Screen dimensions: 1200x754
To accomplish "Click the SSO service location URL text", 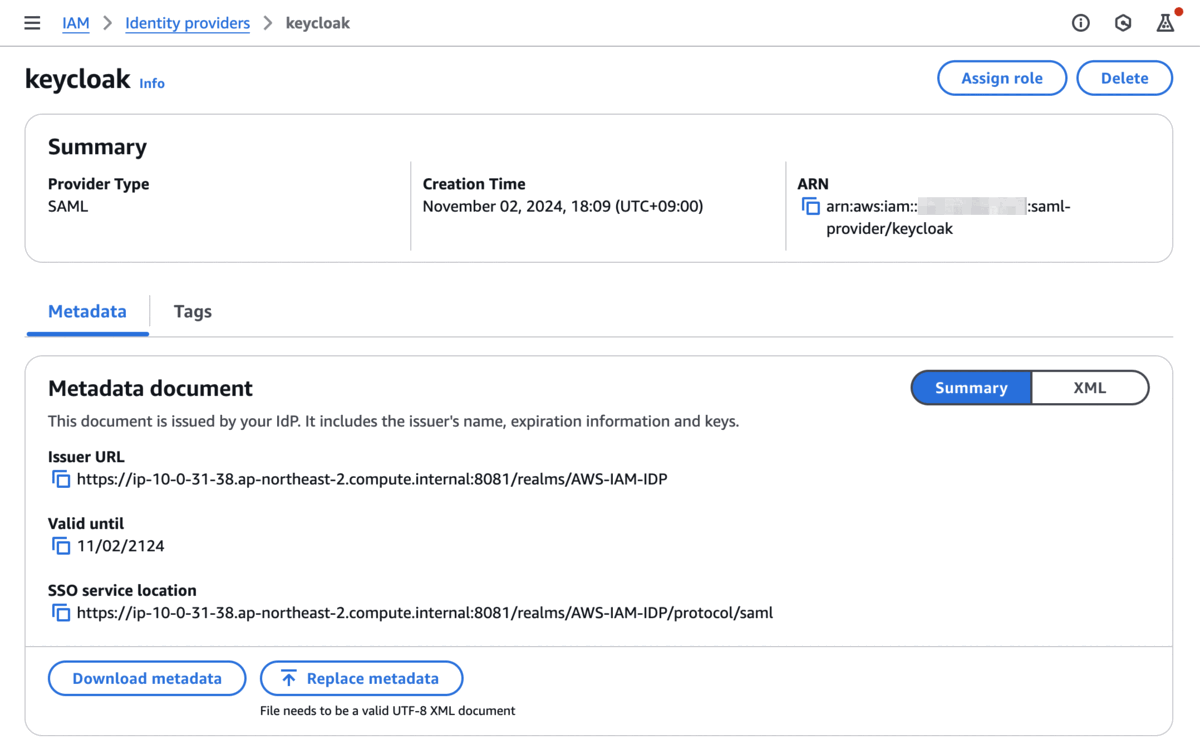I will 425,612.
